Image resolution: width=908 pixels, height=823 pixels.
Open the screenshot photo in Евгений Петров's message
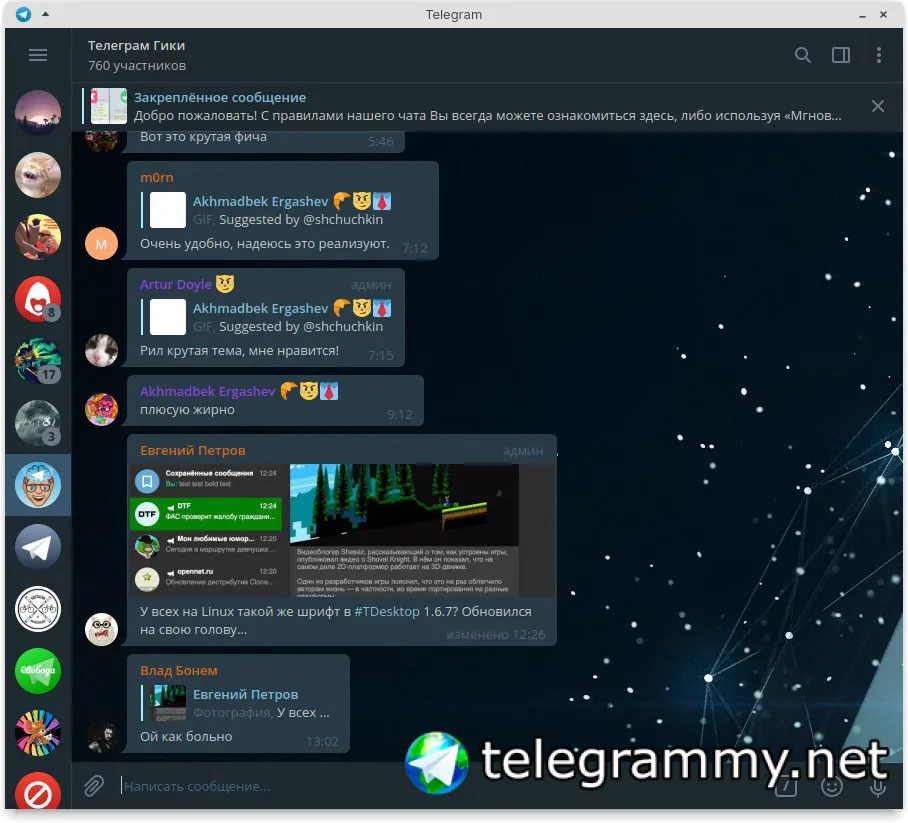[343, 530]
